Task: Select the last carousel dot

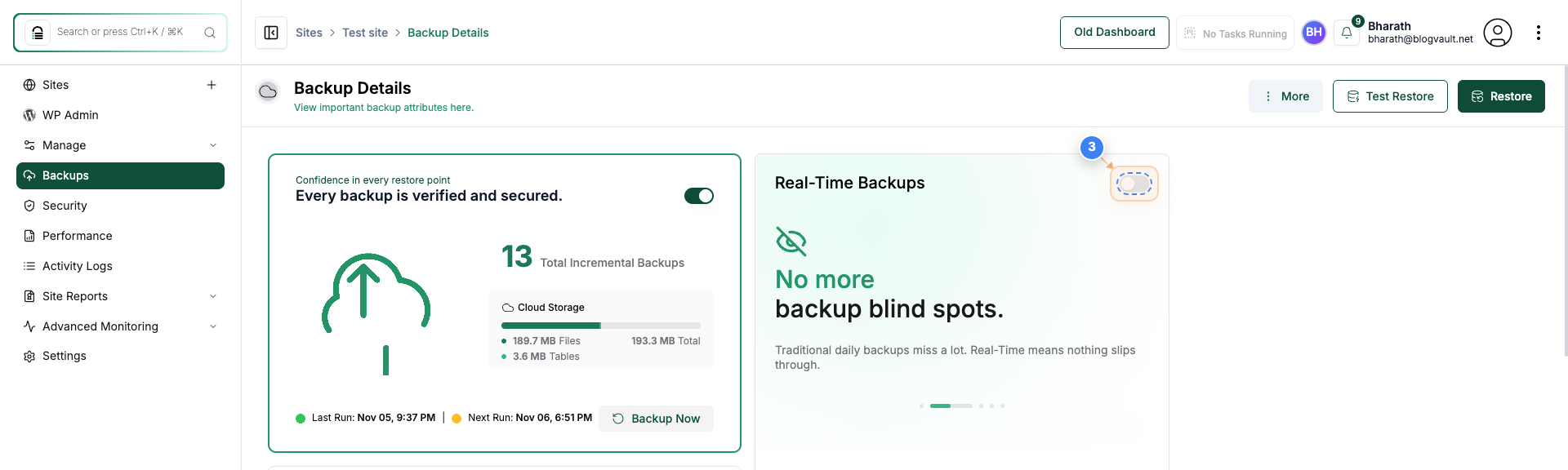Action: 1003,406
